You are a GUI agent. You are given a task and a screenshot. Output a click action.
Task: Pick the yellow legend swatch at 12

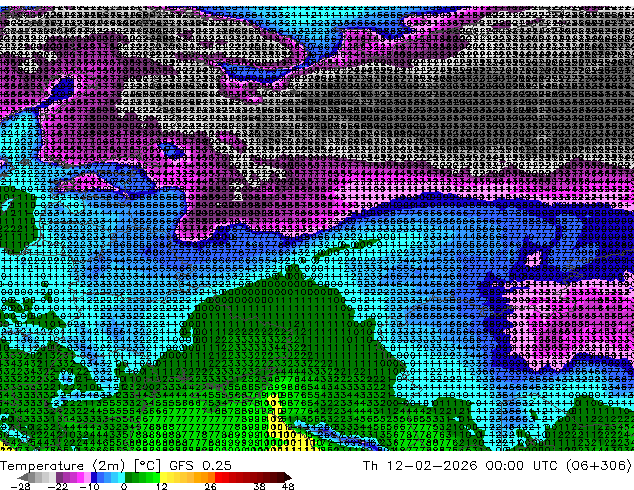coord(163,477)
